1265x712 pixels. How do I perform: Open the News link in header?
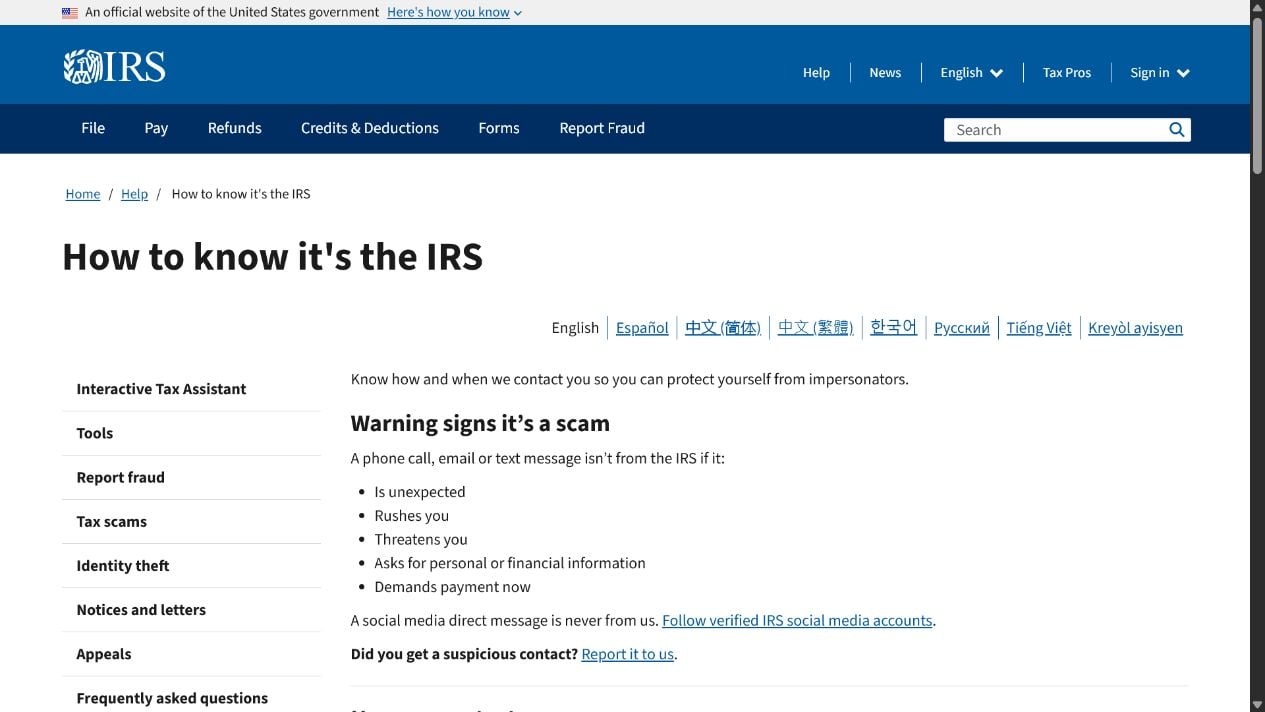[885, 73]
